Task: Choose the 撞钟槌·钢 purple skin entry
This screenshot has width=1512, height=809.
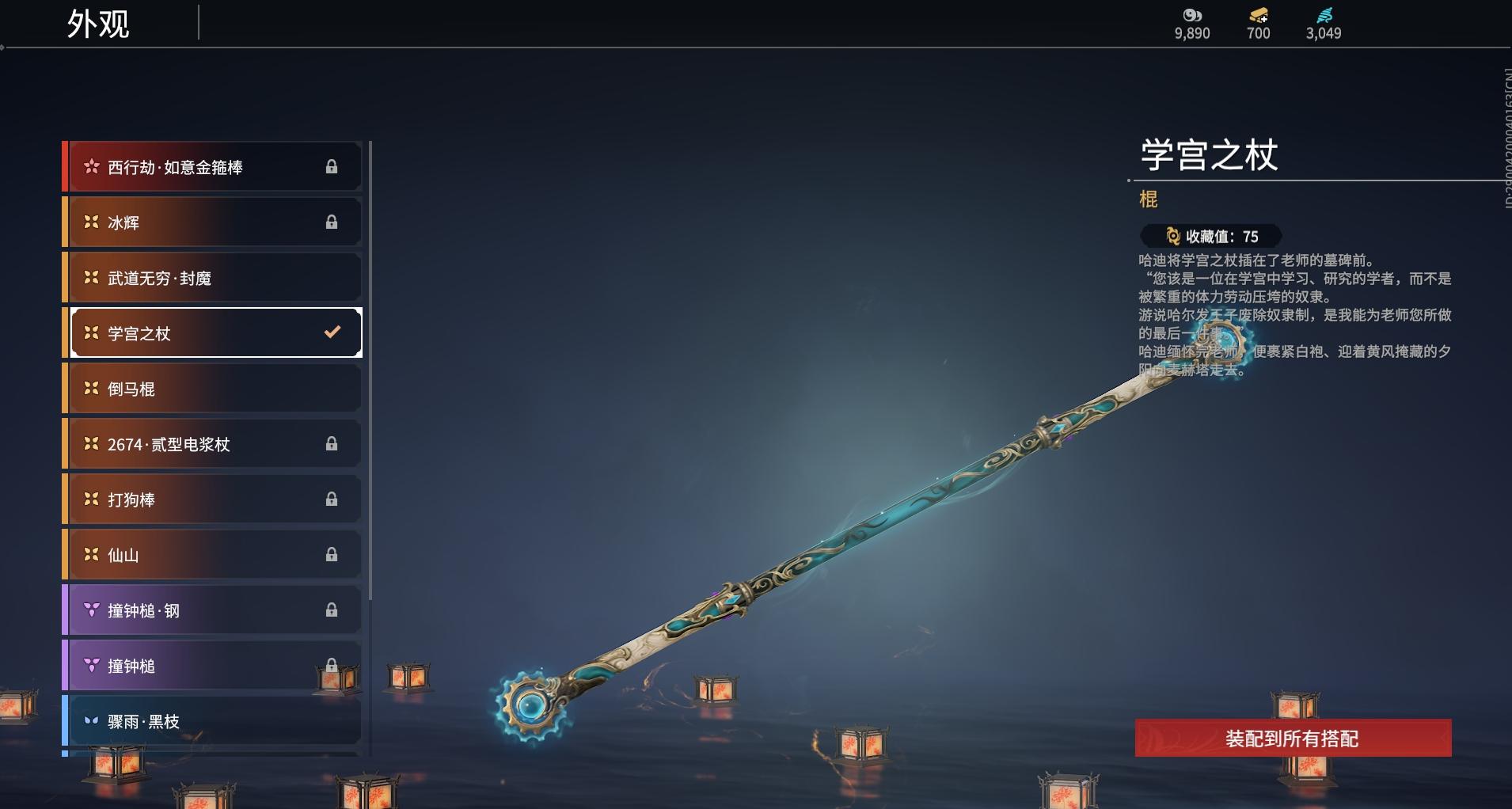Action: [212, 610]
